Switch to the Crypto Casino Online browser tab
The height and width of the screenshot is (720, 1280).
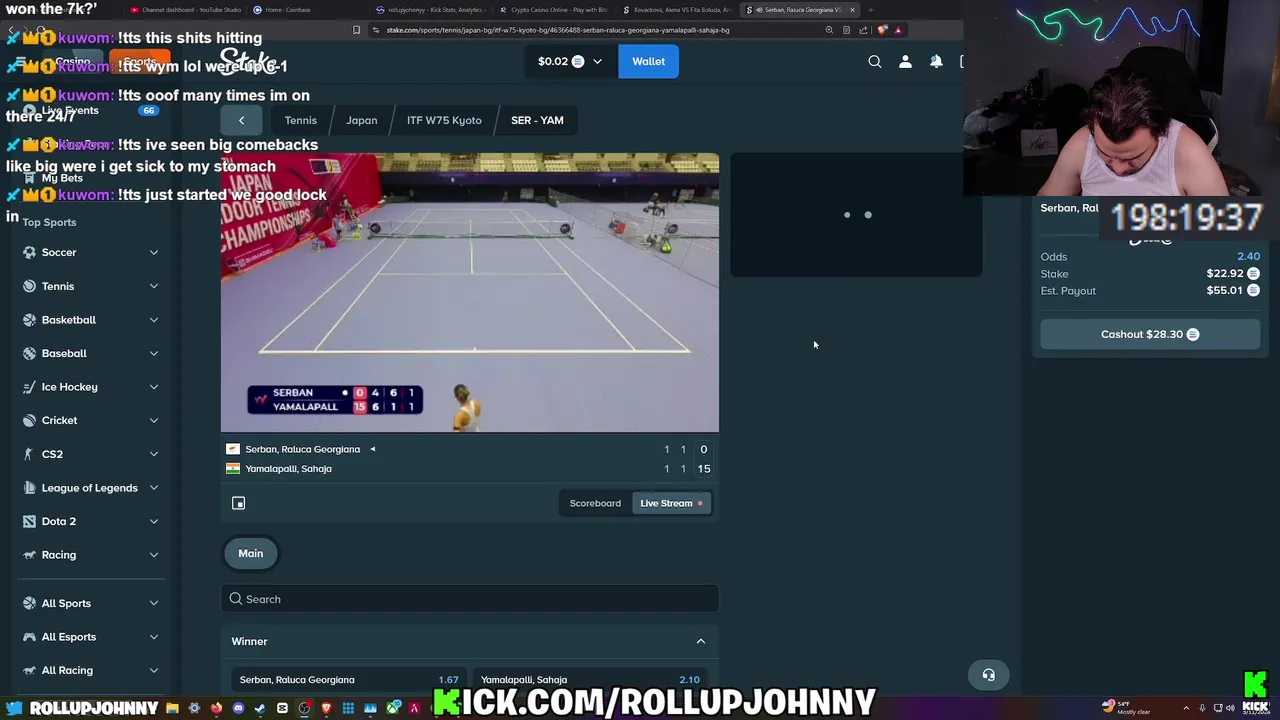click(555, 10)
